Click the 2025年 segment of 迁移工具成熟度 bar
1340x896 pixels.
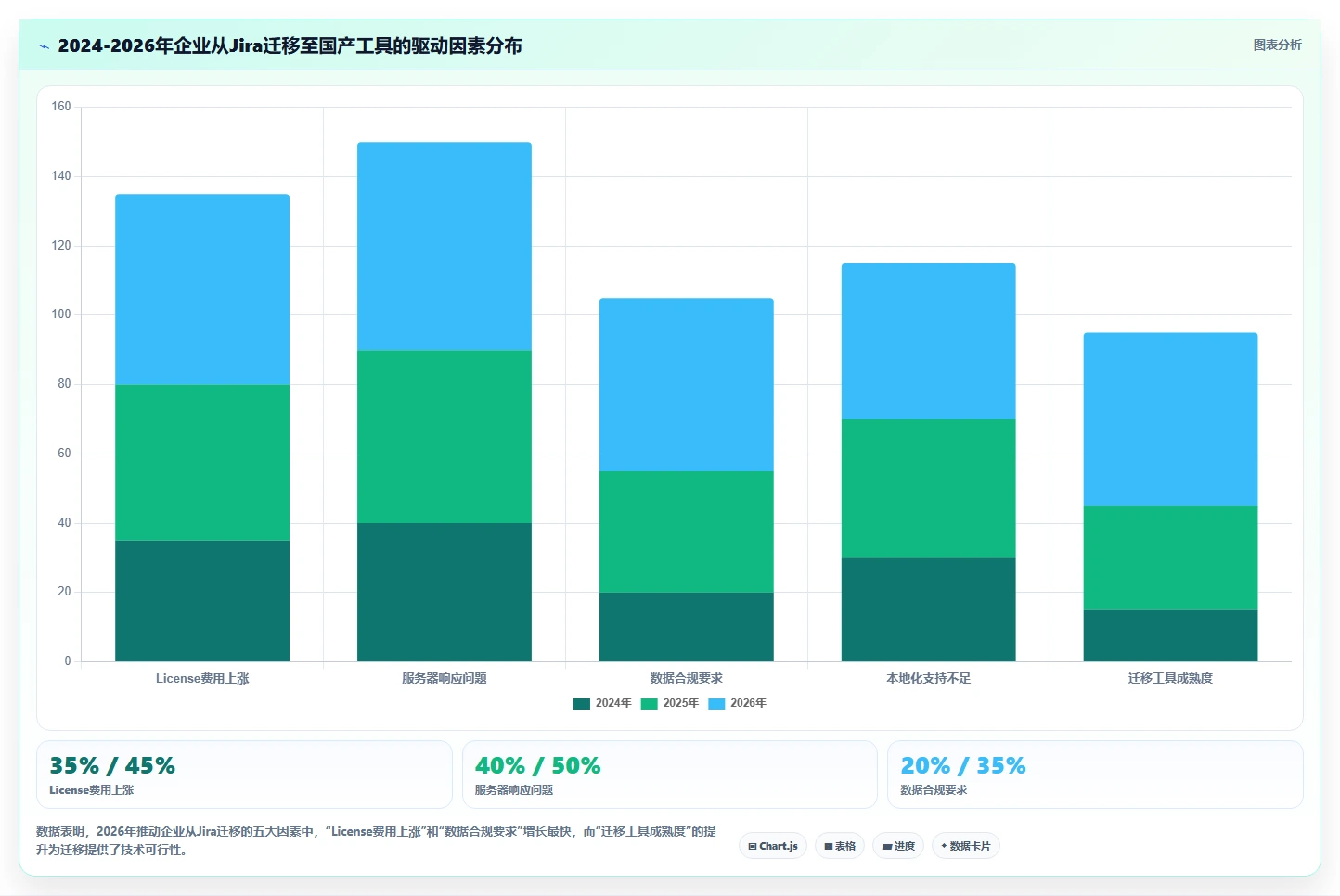[1170, 558]
